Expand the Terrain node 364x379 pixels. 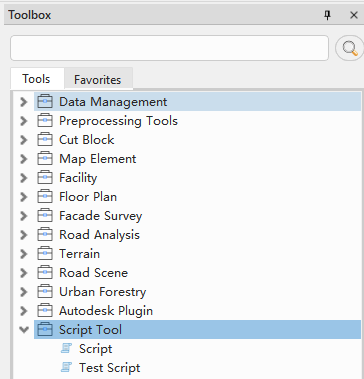point(24,254)
